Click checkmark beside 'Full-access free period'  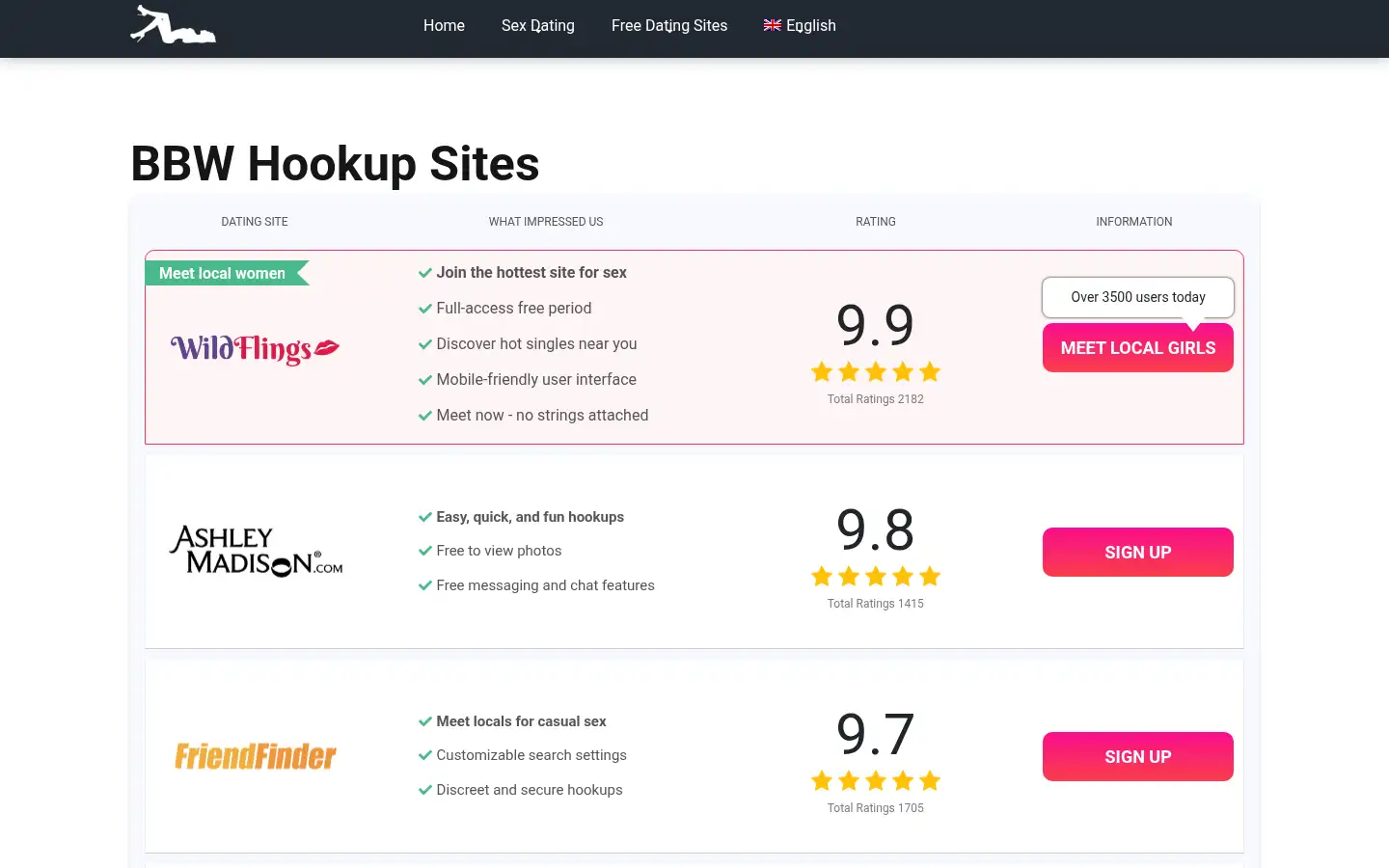424,309
